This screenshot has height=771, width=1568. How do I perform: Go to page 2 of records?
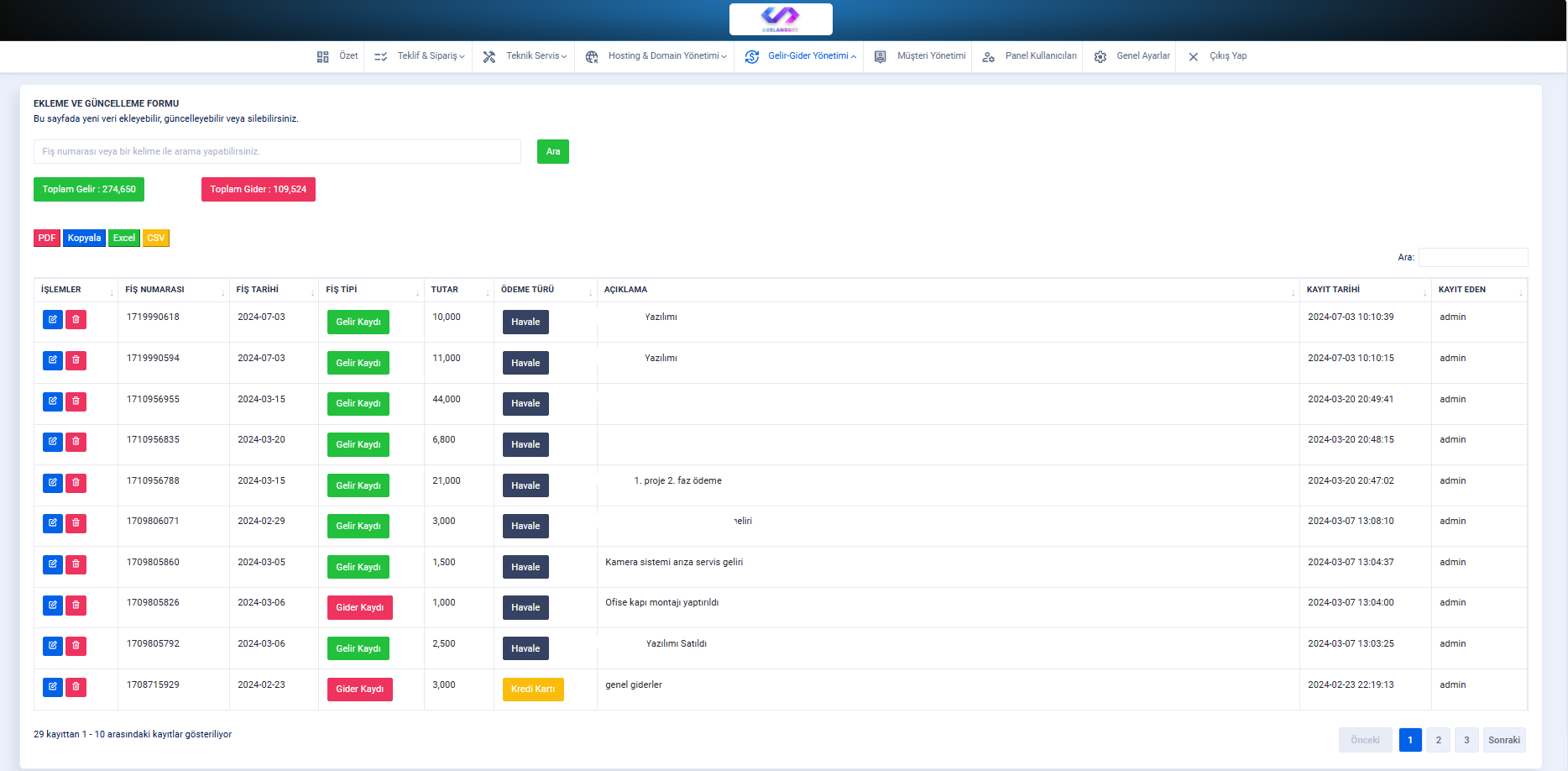click(1438, 740)
